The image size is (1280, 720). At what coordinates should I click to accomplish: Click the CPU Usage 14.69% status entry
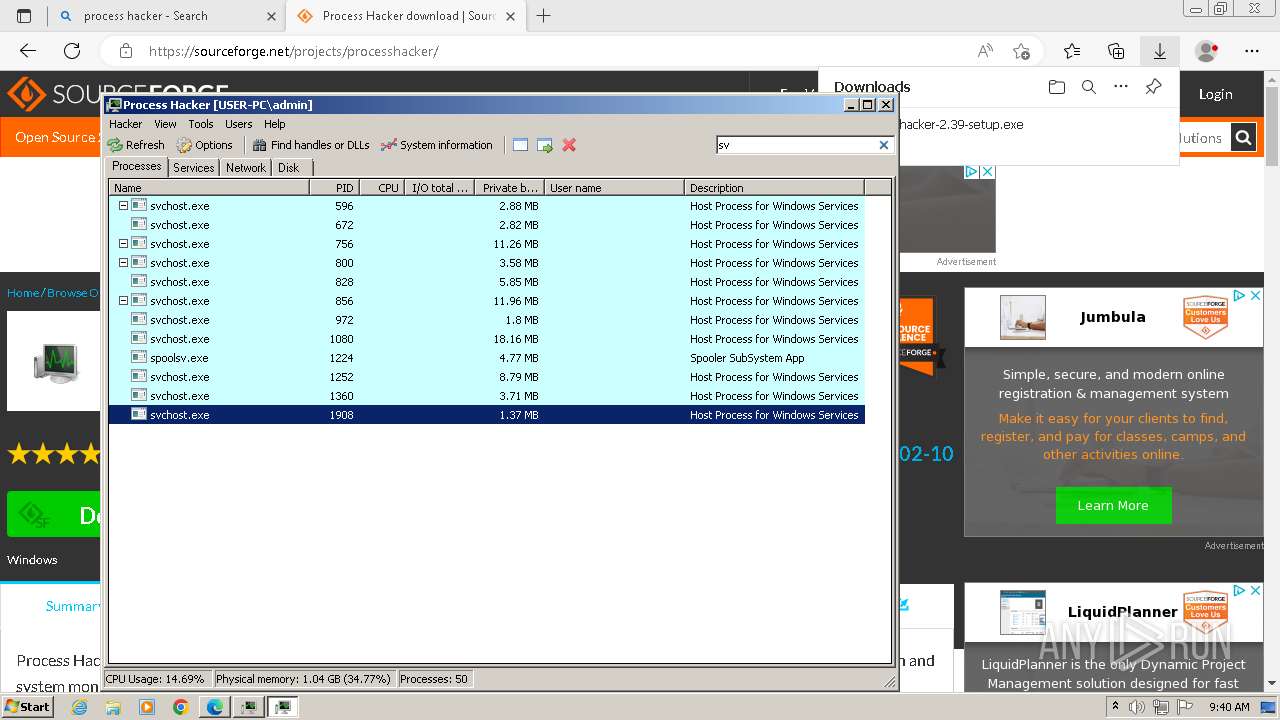[x=157, y=679]
